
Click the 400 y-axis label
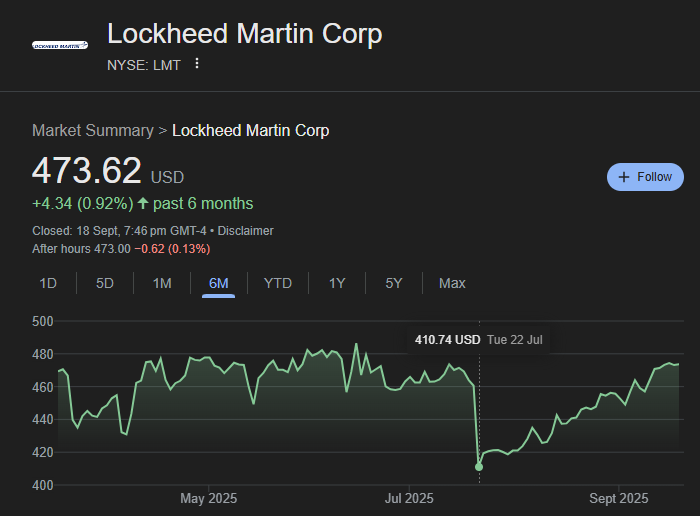click(x=43, y=485)
